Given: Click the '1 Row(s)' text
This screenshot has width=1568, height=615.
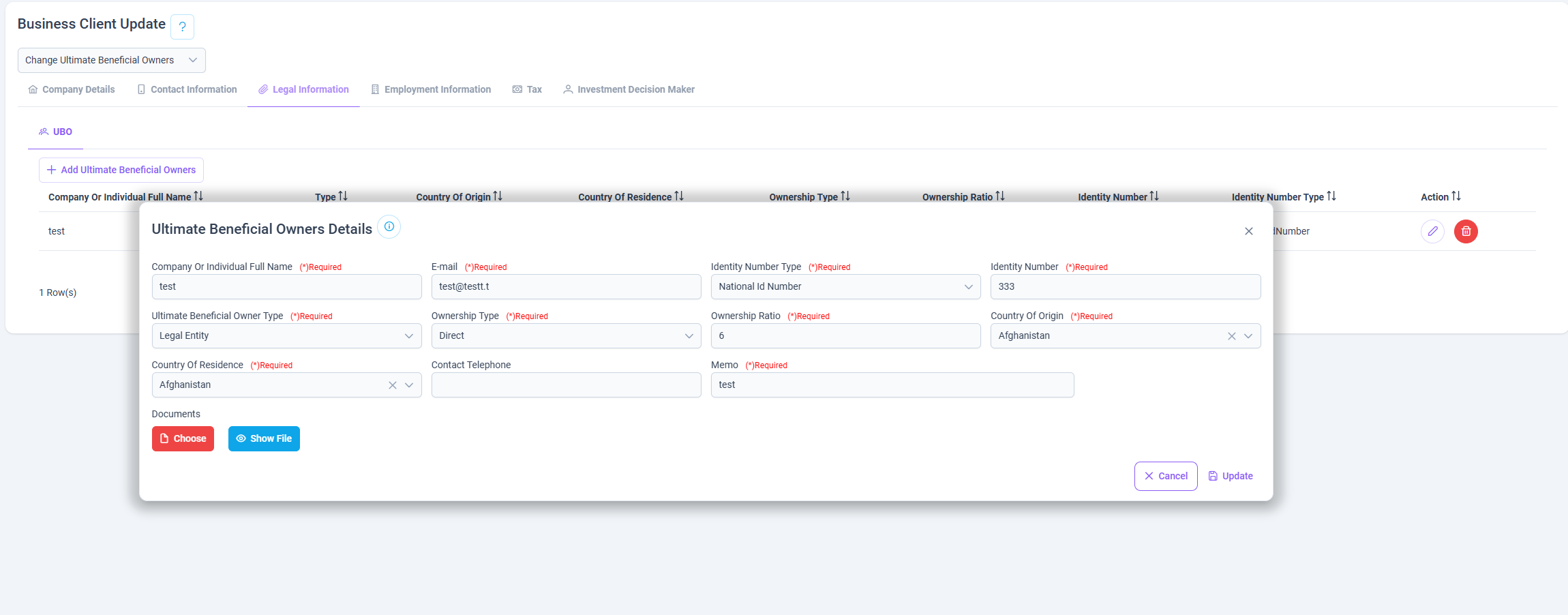Looking at the screenshot, I should pyautogui.click(x=58, y=292).
